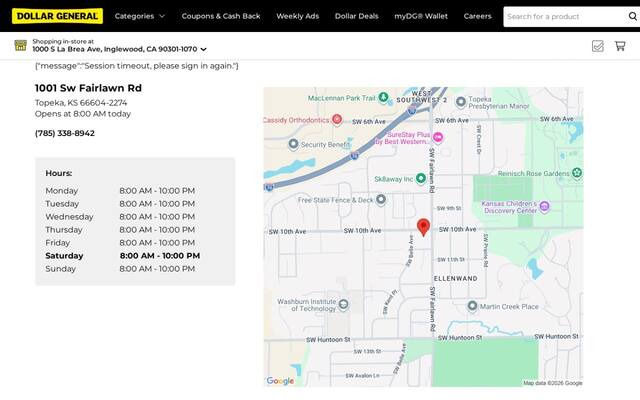Go to Coupons & Cash Back

click(221, 16)
